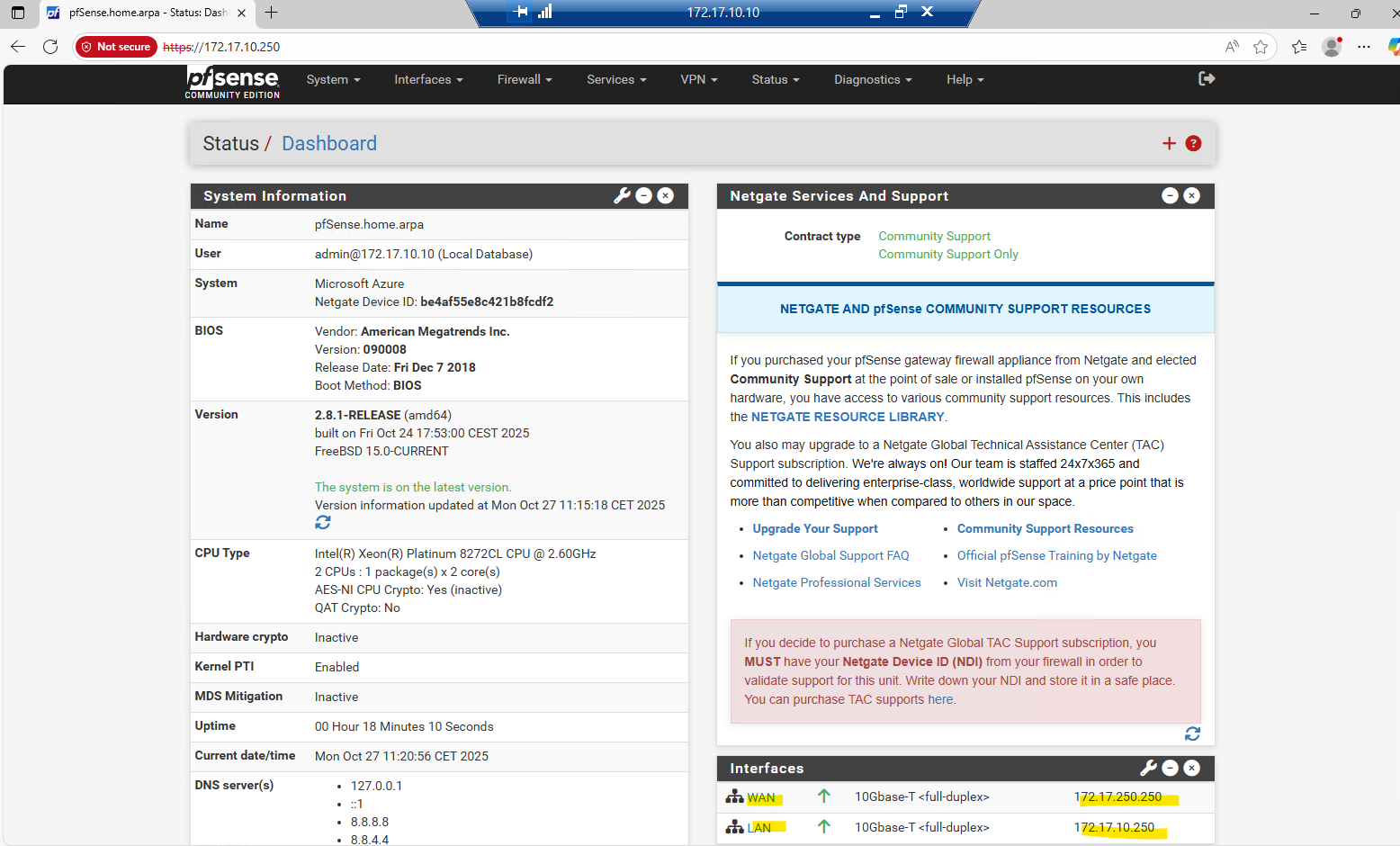Screen dimensions: 1400x846
Task: Check remote connection signal quality icon
Action: tap(544, 12)
